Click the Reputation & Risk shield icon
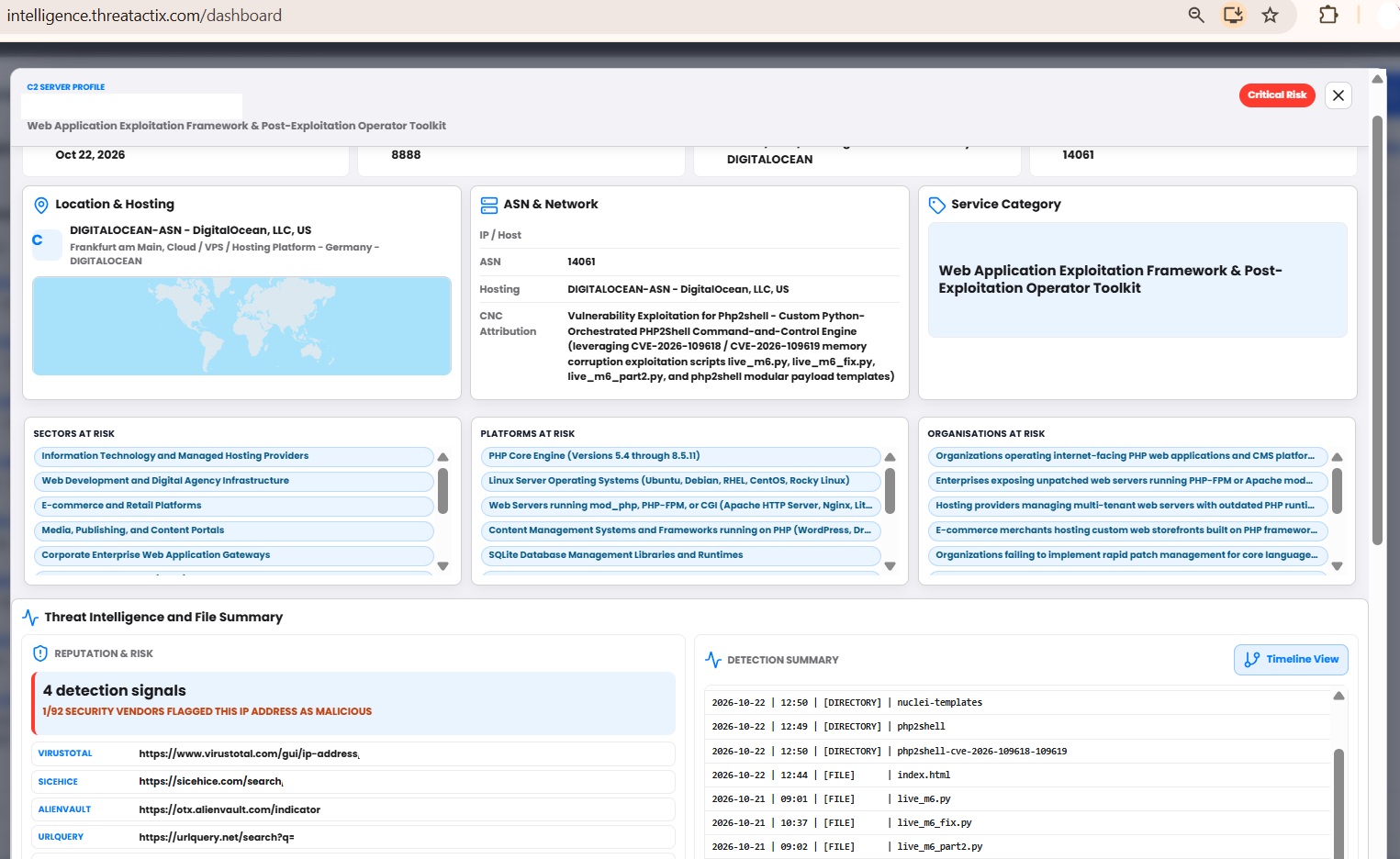This screenshot has height=859, width=1400. pos(40,653)
